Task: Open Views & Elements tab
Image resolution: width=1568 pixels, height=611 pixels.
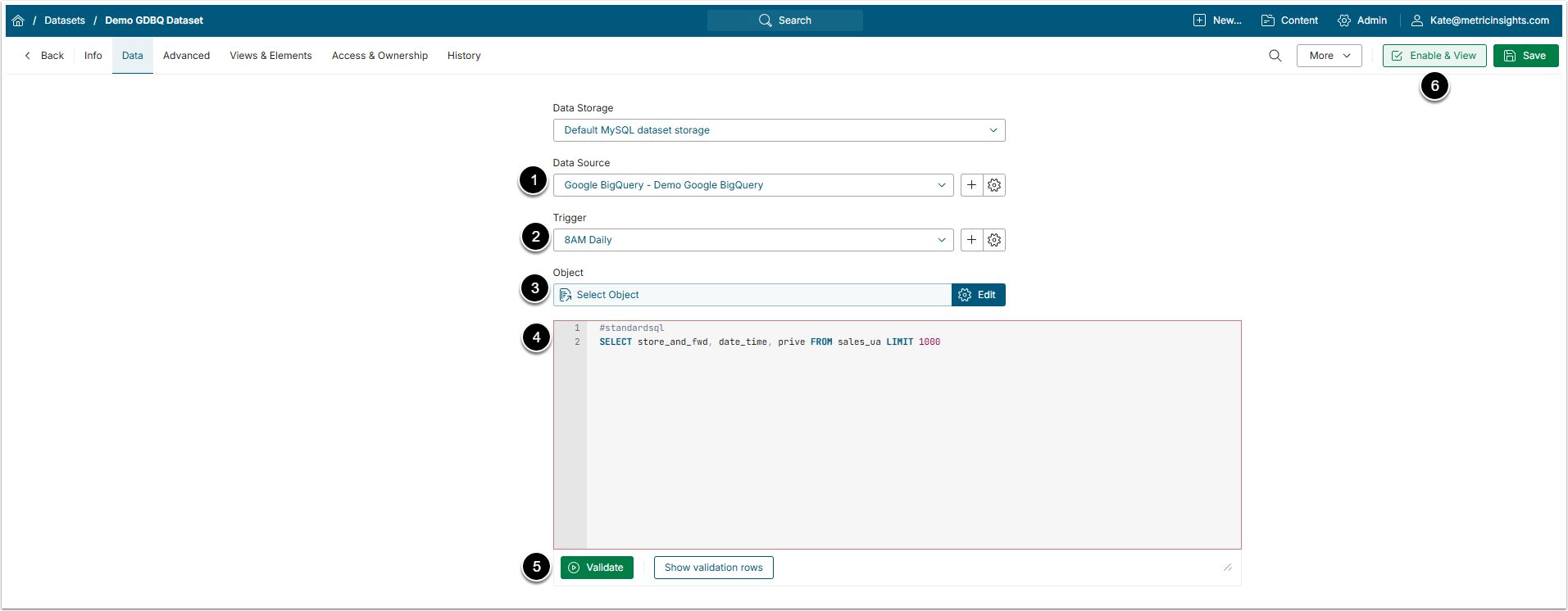Action: [270, 56]
